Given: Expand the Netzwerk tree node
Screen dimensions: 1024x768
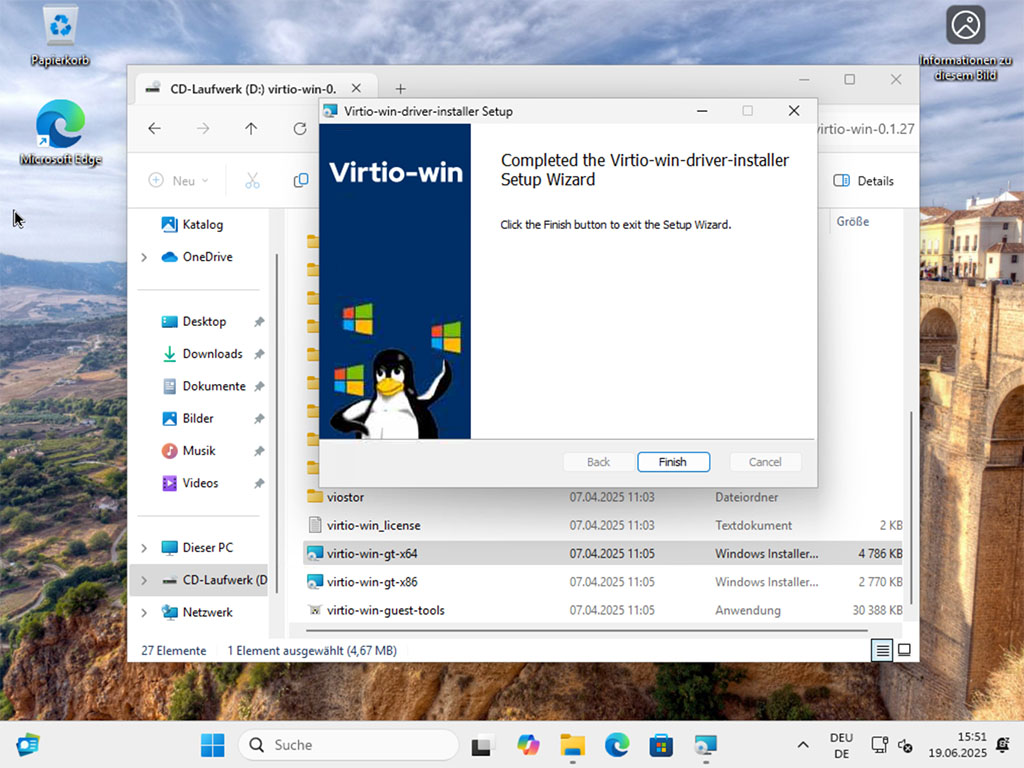Looking at the screenshot, I should click(144, 613).
